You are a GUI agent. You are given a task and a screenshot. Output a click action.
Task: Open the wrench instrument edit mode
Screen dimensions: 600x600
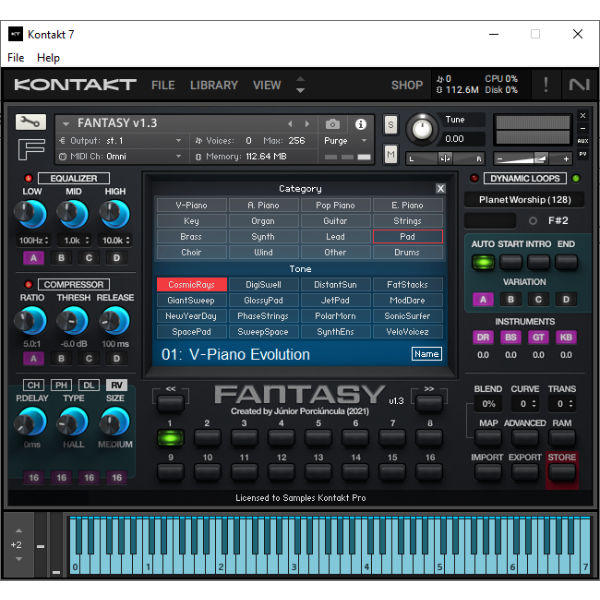pyautogui.click(x=31, y=122)
